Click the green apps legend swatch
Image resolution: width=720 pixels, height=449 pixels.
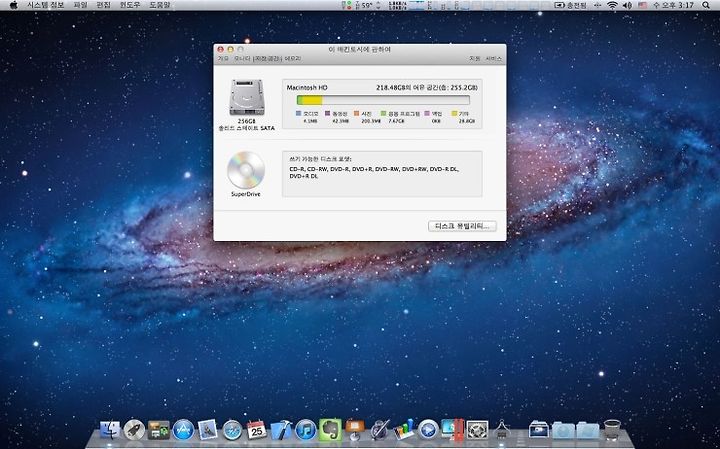[x=383, y=113]
